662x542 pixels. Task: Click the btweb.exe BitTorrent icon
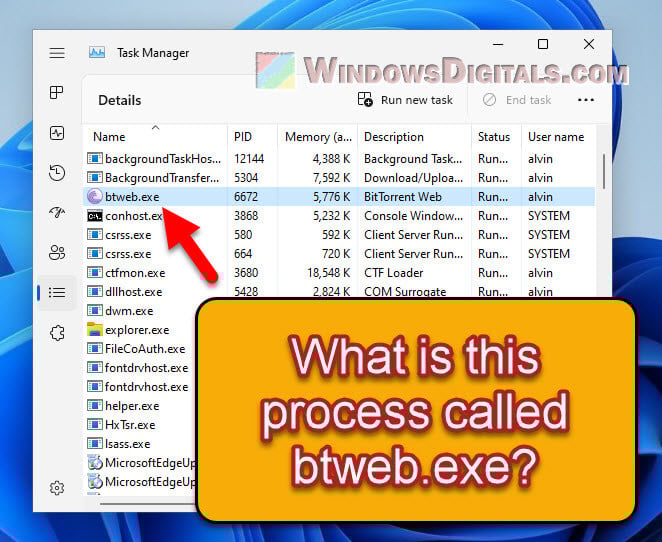tap(95, 196)
